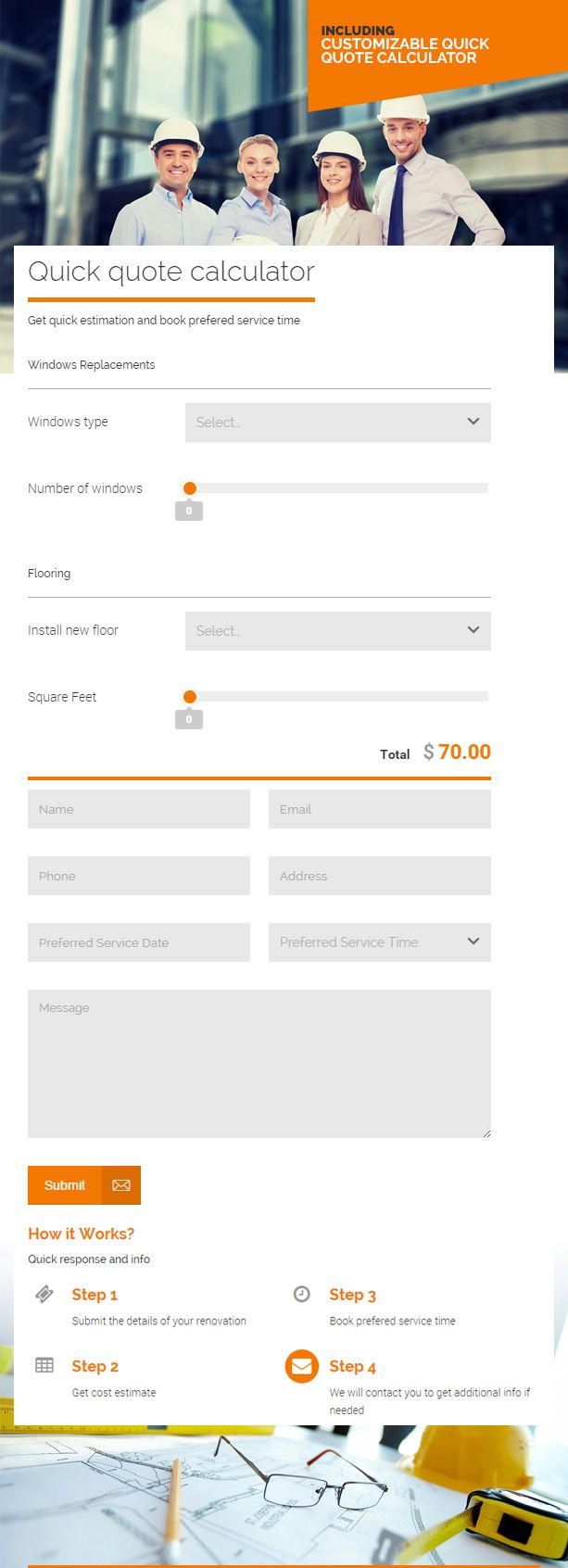Click the Message box resize handle
The image size is (568, 1568).
486,1133
